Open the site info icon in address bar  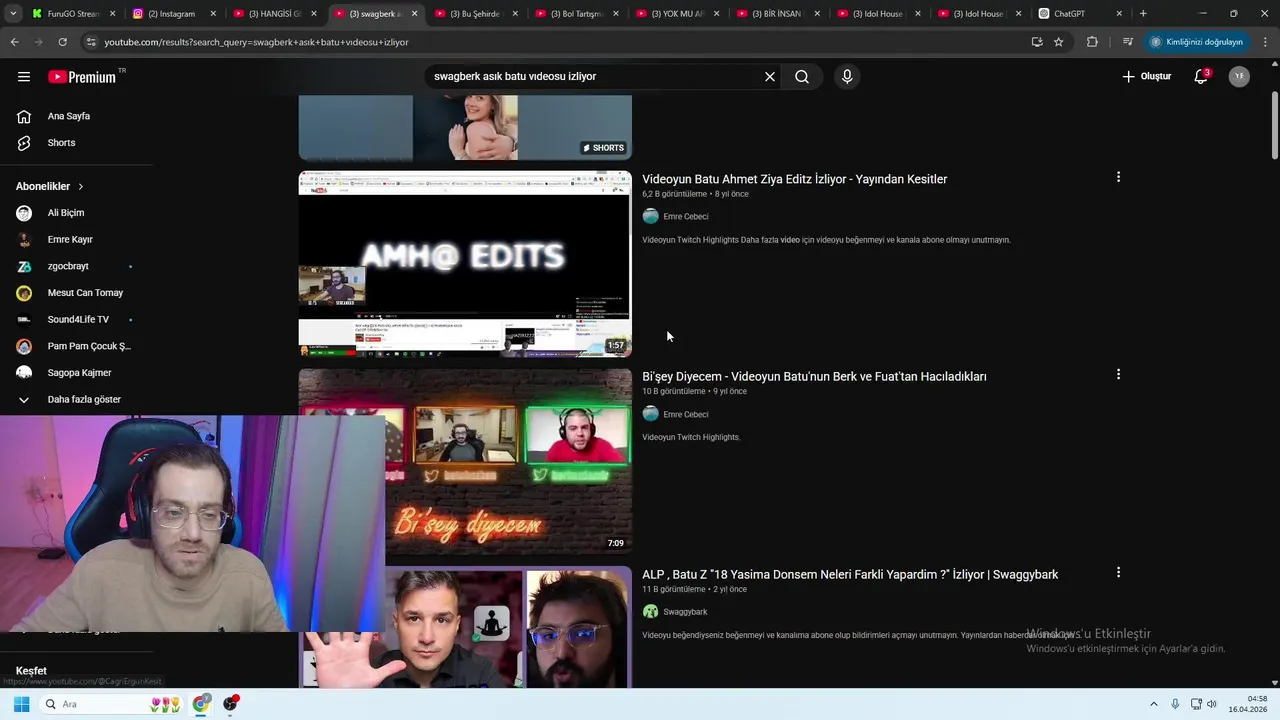[x=91, y=42]
